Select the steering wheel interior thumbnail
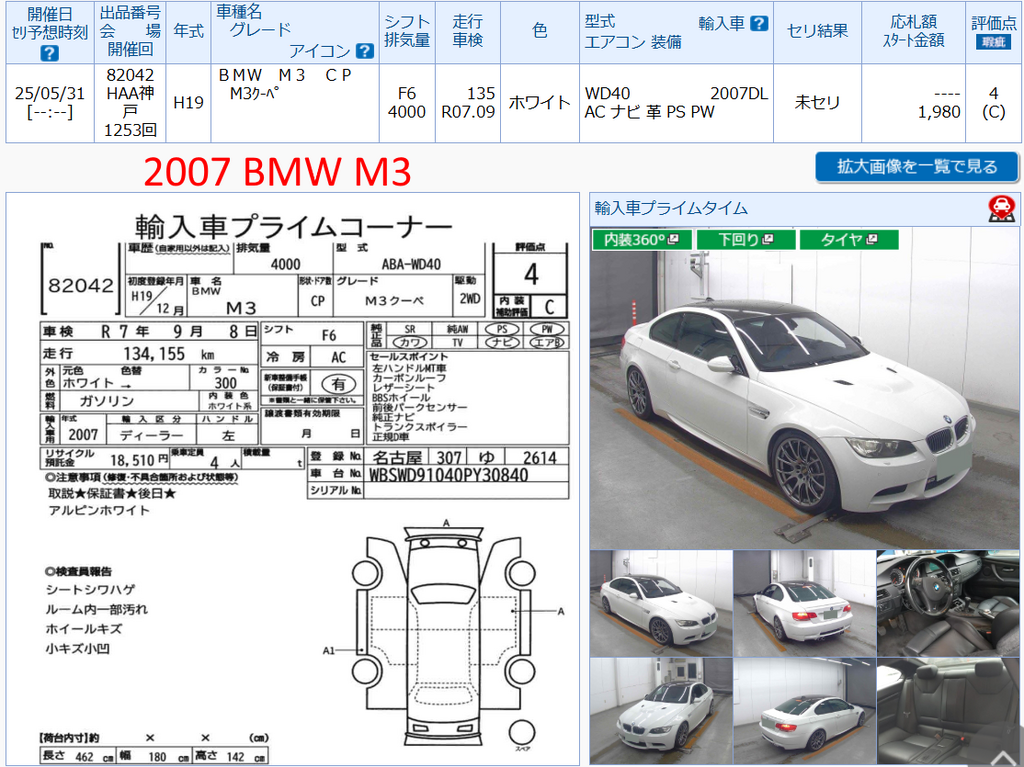Screen dimensions: 1024x767 pyautogui.click(x=948, y=603)
